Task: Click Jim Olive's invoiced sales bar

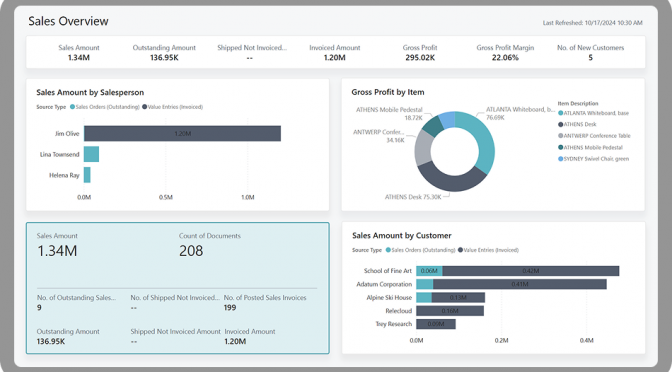Action: (x=183, y=133)
